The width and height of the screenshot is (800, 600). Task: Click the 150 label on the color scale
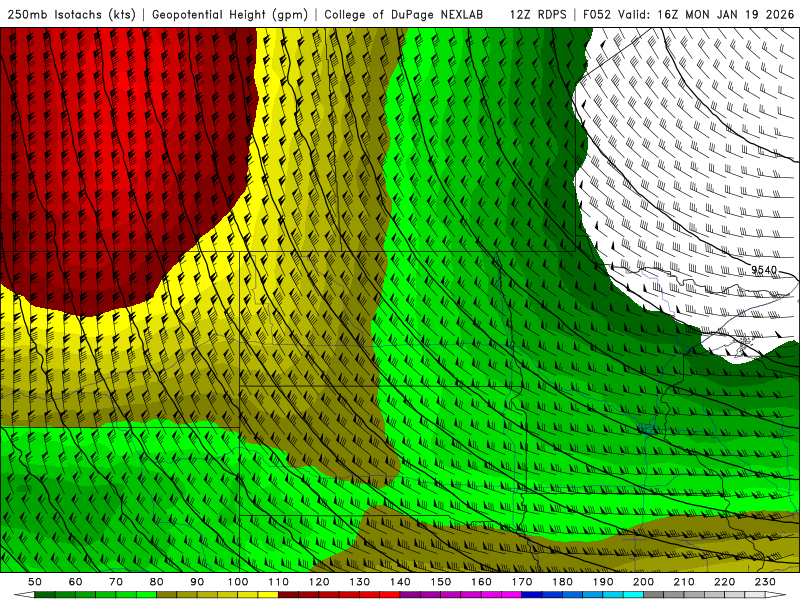click(x=441, y=582)
